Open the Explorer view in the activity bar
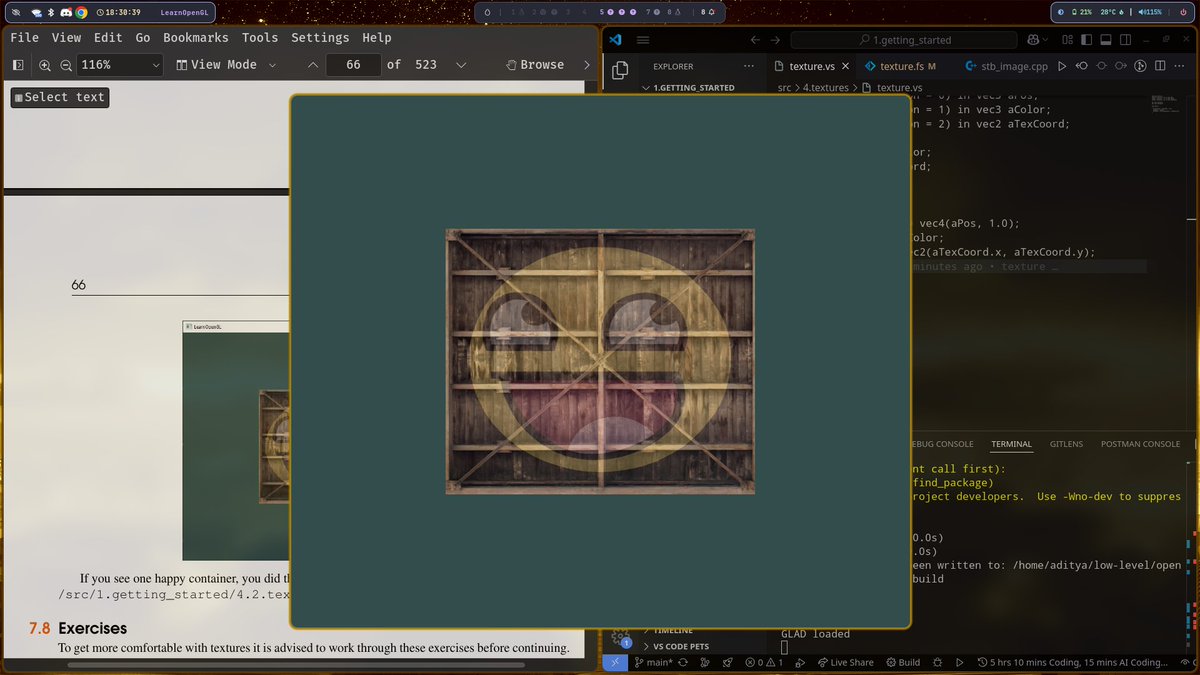 click(620, 70)
